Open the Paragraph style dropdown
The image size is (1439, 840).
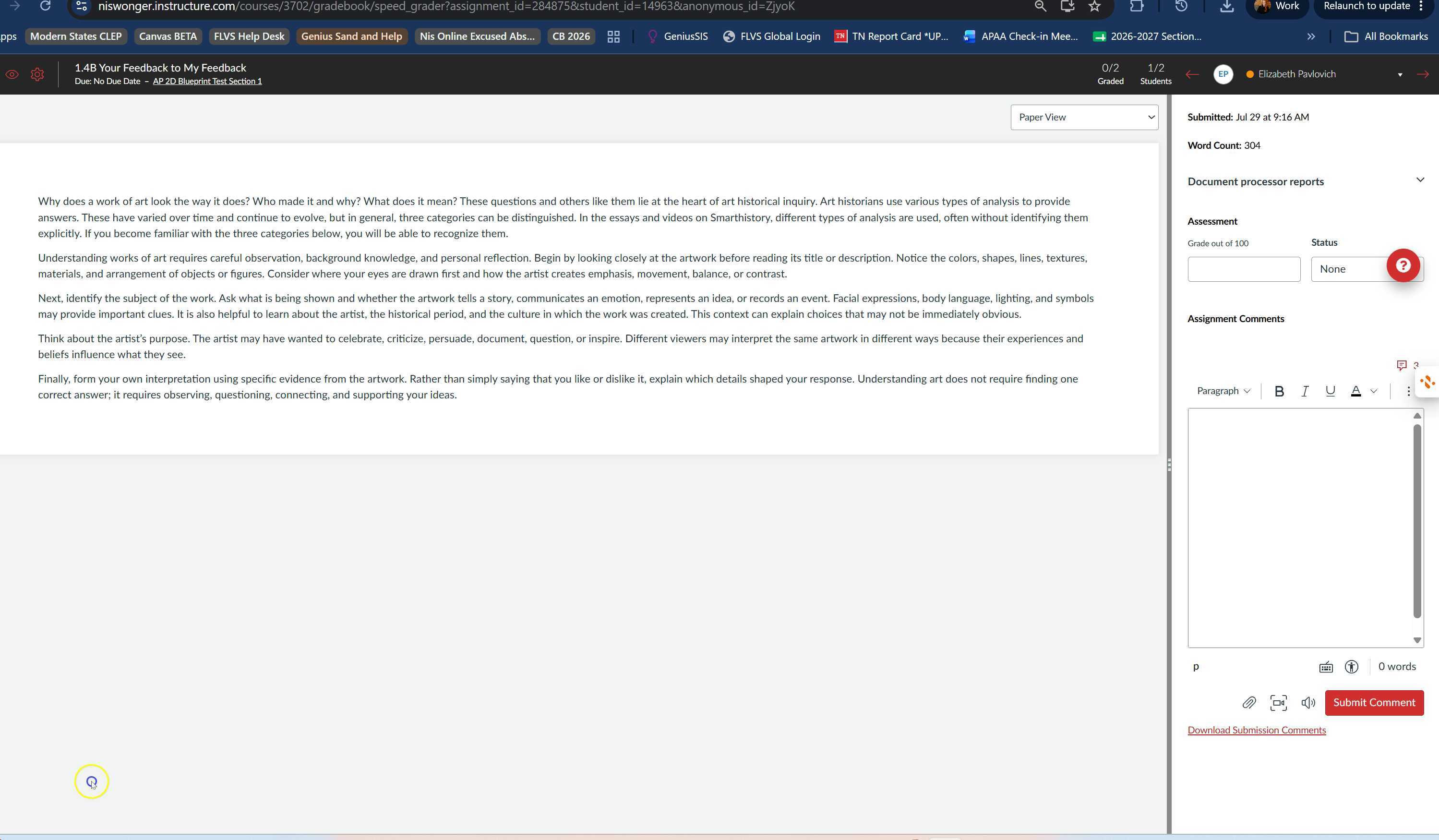pyautogui.click(x=1223, y=391)
